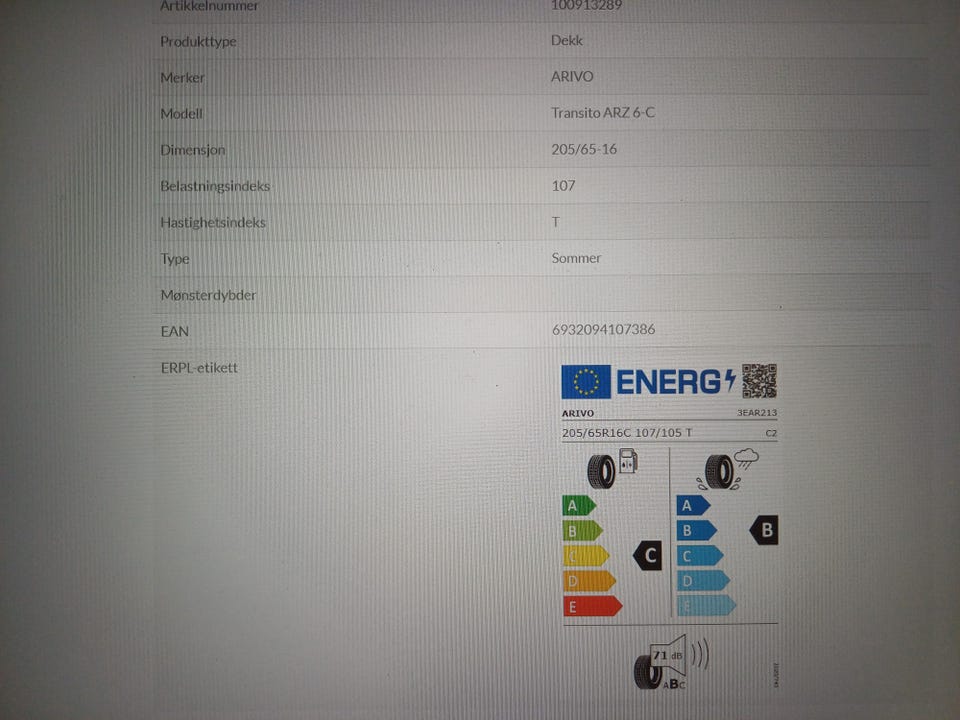Screen dimensions: 960x720
Task: Click the Mønsterdybder row label
Action: [x=208, y=295]
